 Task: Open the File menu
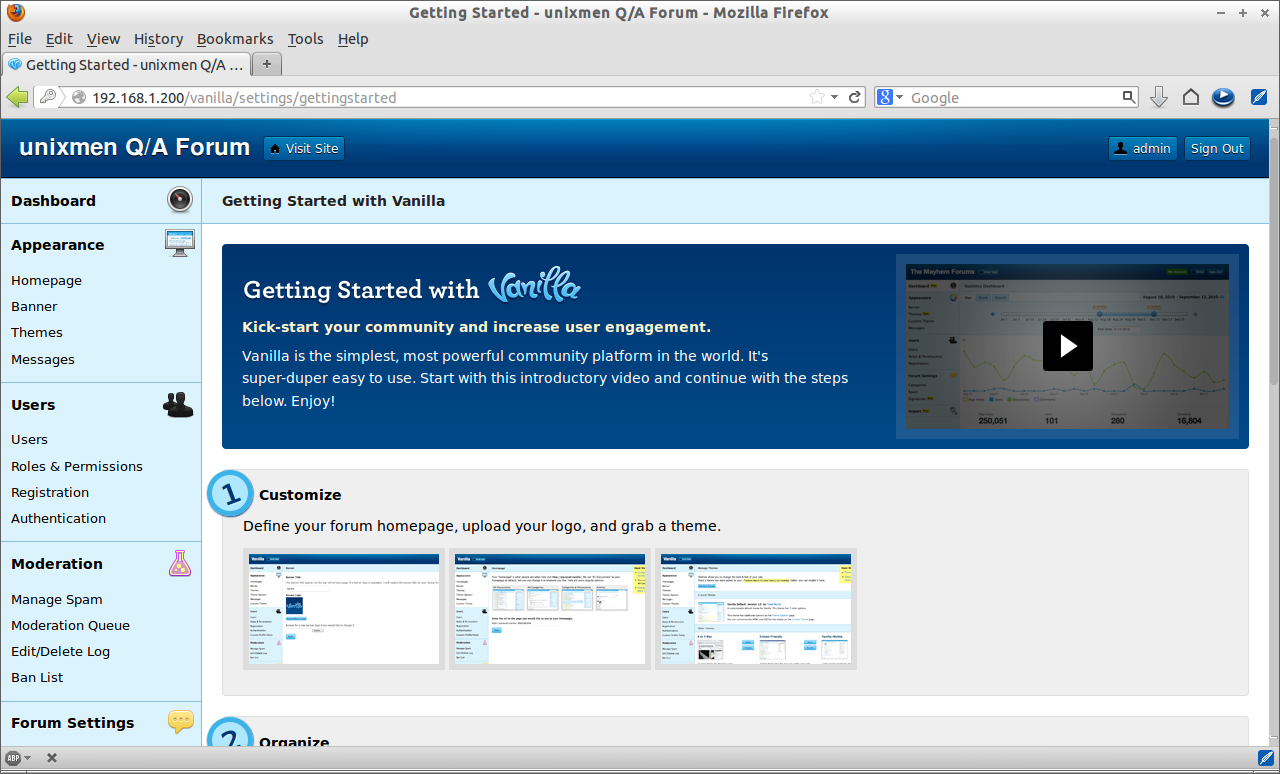20,39
